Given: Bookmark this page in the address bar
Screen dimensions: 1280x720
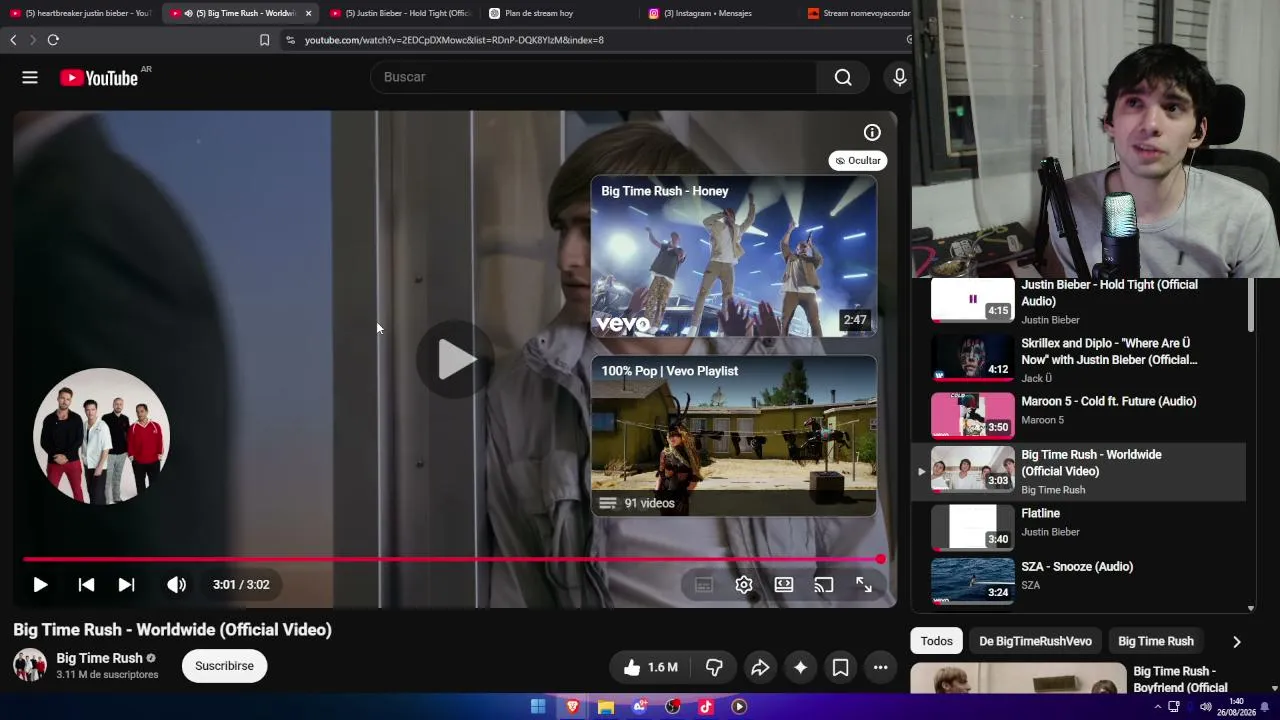Looking at the screenshot, I should click(264, 40).
